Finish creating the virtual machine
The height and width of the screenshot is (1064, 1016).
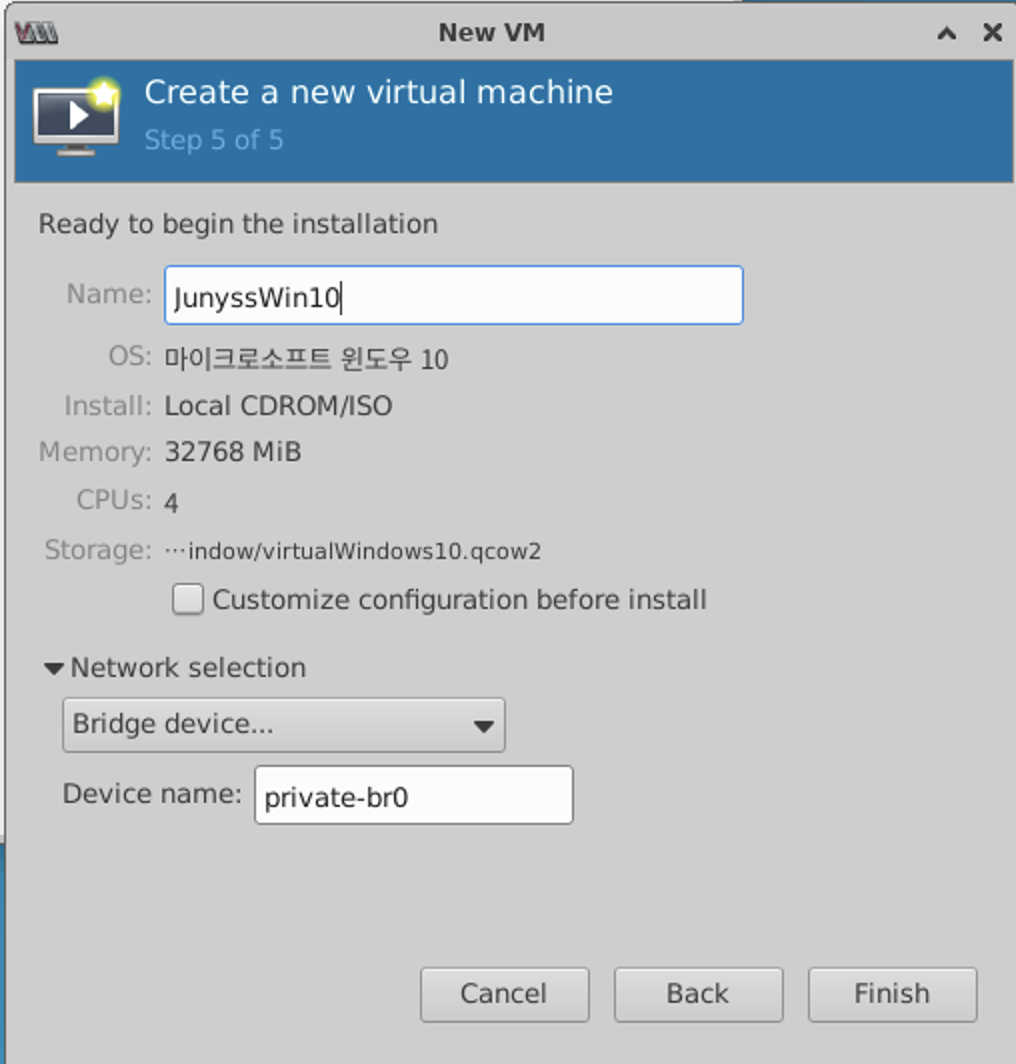[892, 994]
